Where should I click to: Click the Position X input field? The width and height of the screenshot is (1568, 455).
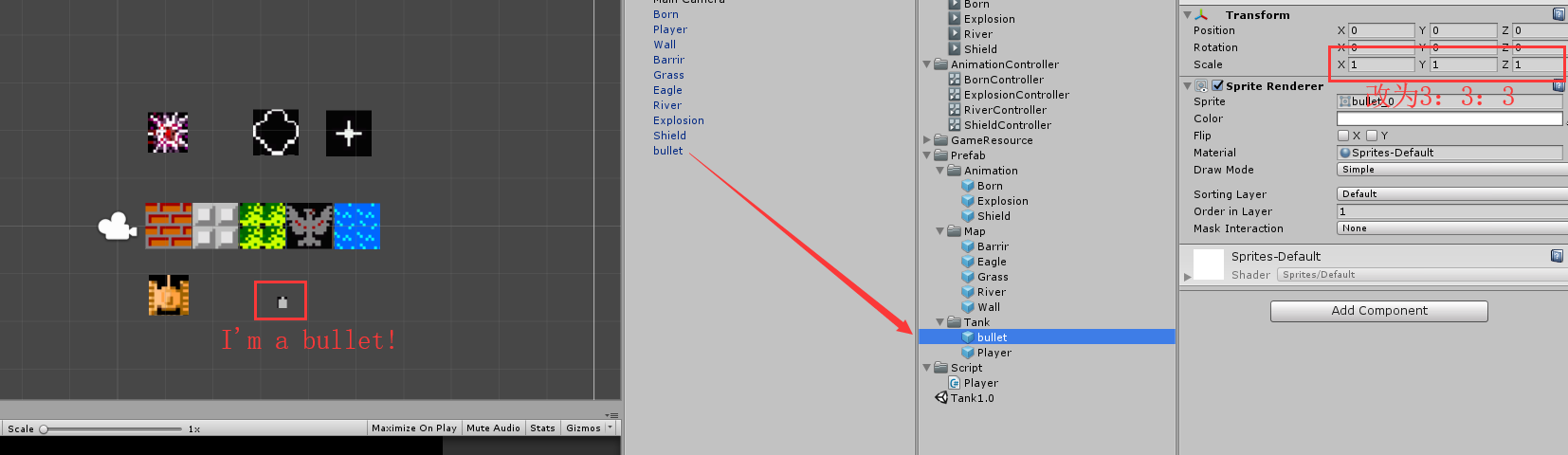[1380, 30]
